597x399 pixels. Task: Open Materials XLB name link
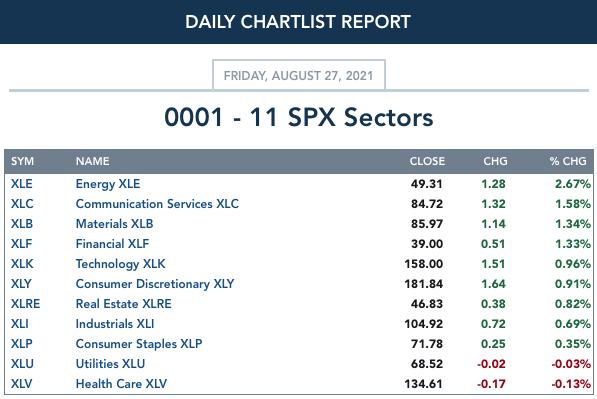point(114,224)
